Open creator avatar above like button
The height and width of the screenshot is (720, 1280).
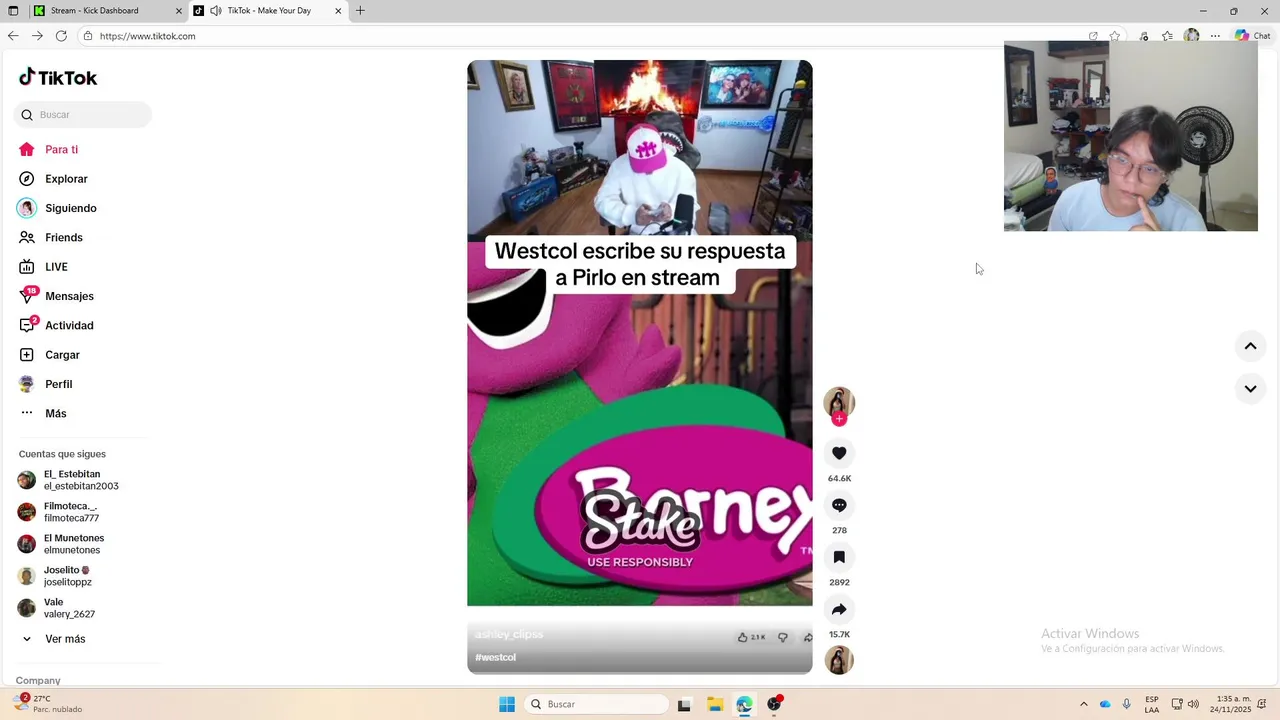(839, 401)
